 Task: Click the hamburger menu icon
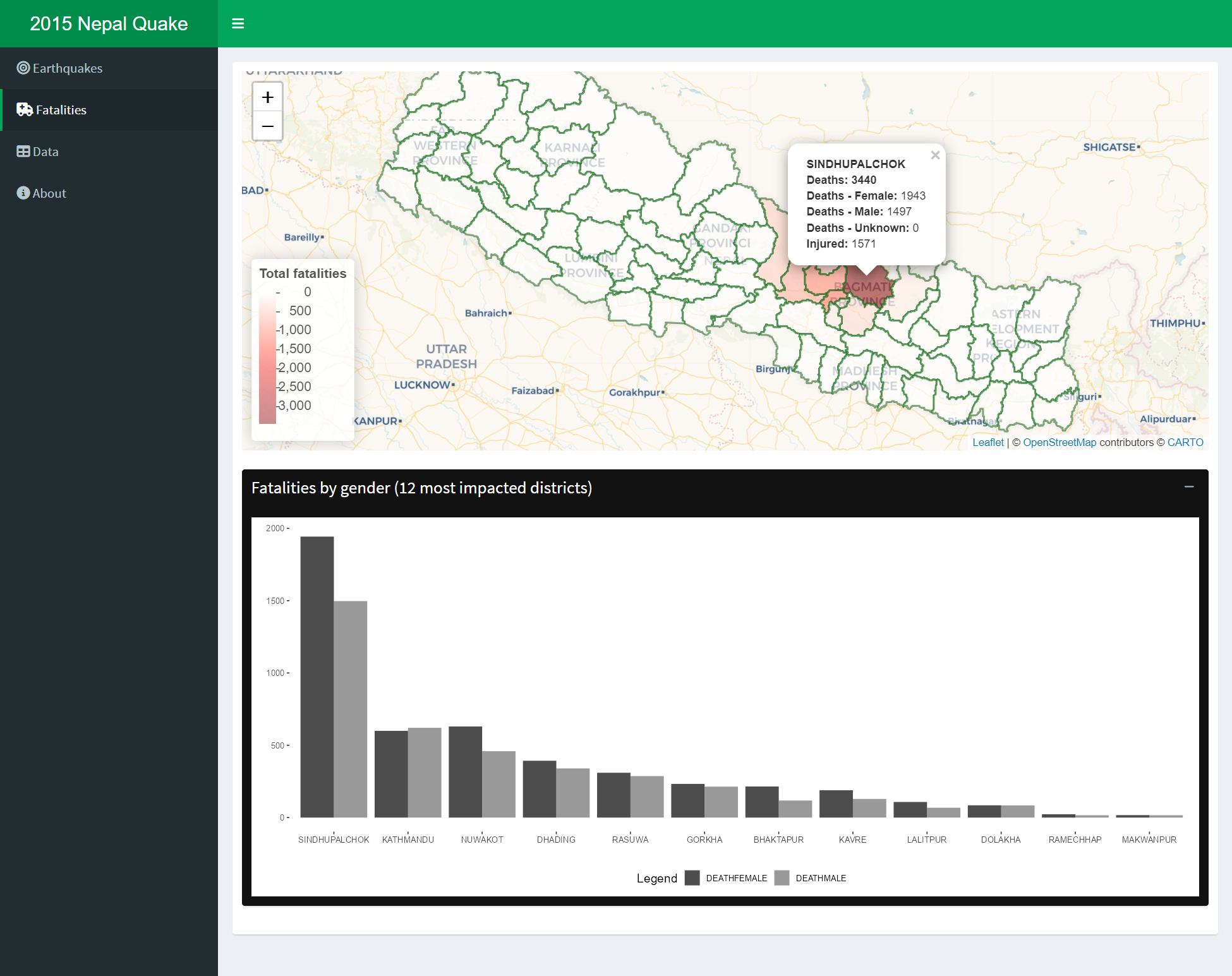point(238,22)
